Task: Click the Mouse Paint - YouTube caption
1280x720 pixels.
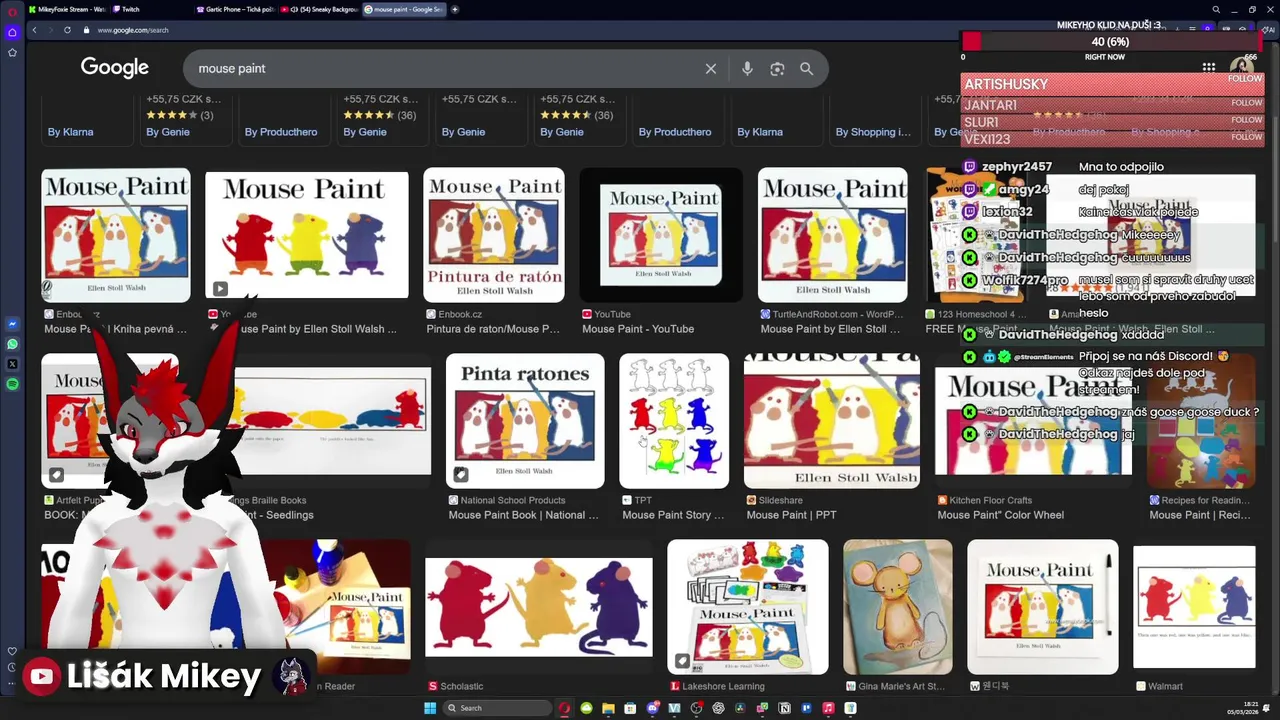Action: [x=638, y=329]
